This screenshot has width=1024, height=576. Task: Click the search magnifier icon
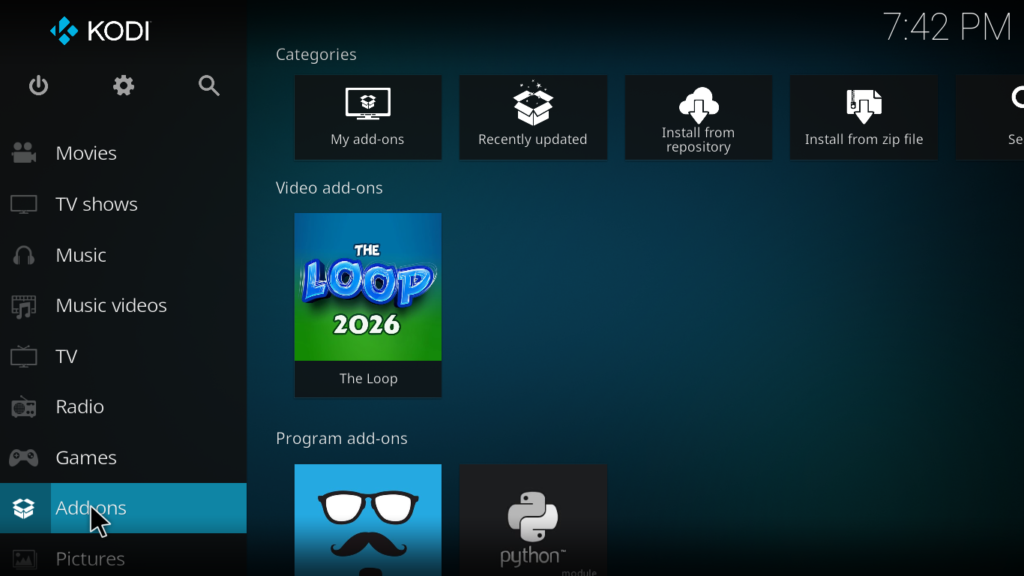pyautogui.click(x=209, y=86)
